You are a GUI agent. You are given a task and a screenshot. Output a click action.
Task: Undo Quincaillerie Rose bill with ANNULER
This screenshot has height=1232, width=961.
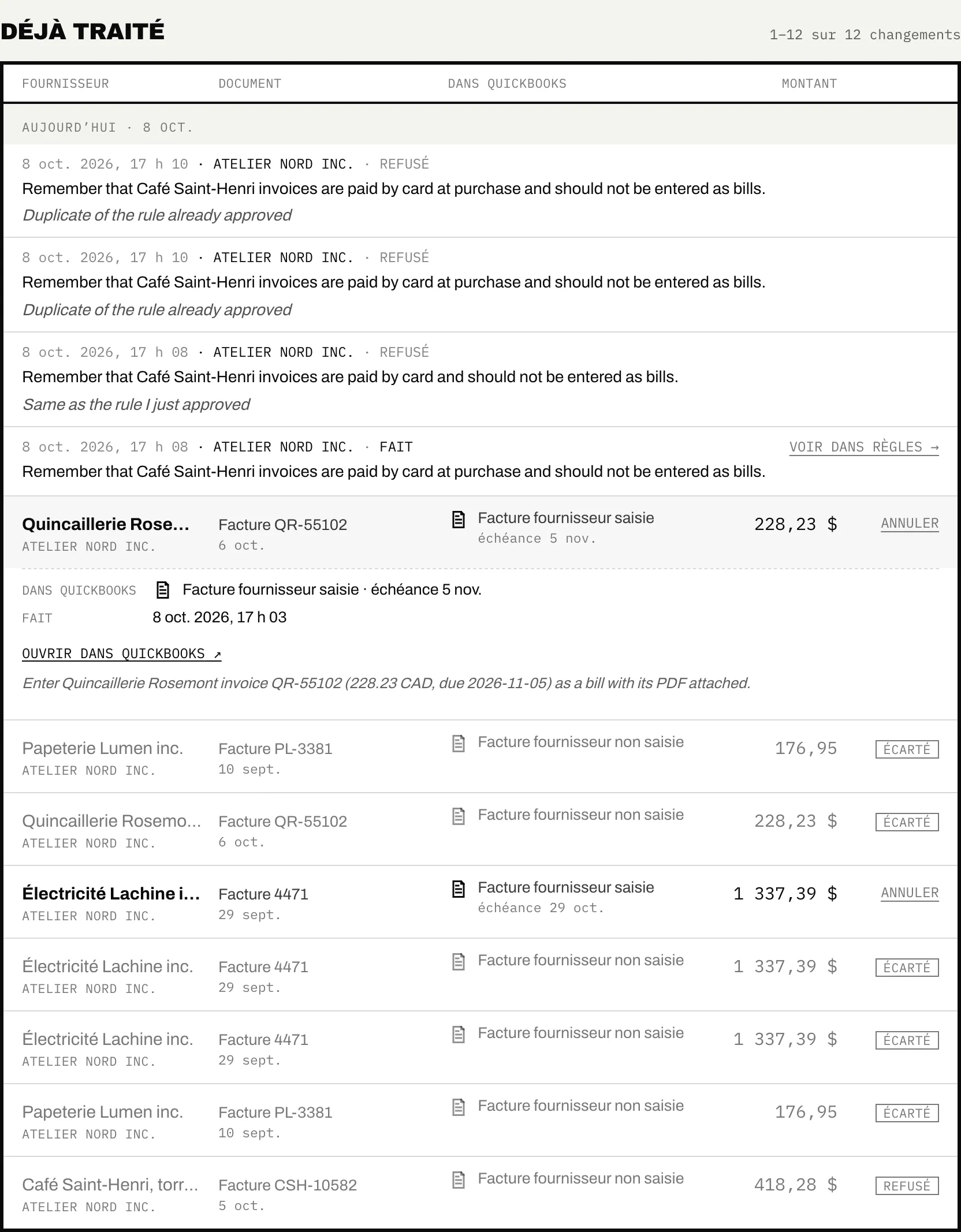click(x=910, y=524)
